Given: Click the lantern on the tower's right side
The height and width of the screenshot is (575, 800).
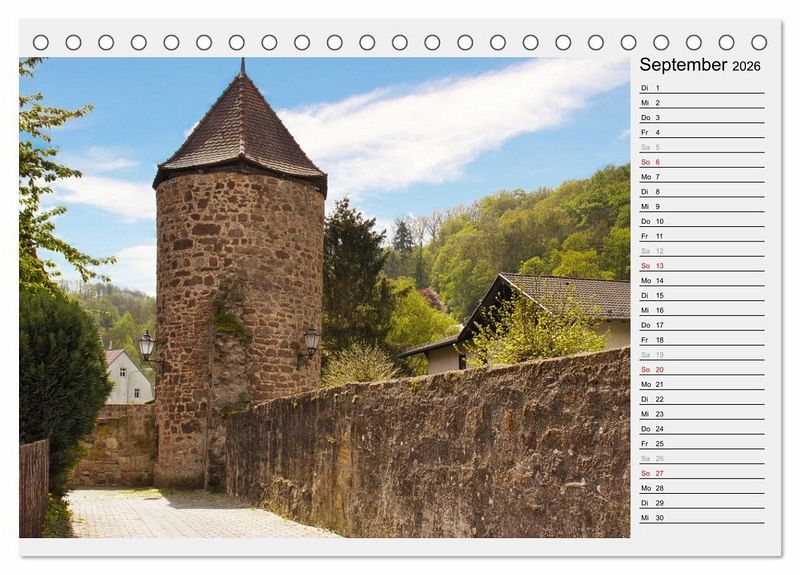Looking at the screenshot, I should [x=312, y=342].
